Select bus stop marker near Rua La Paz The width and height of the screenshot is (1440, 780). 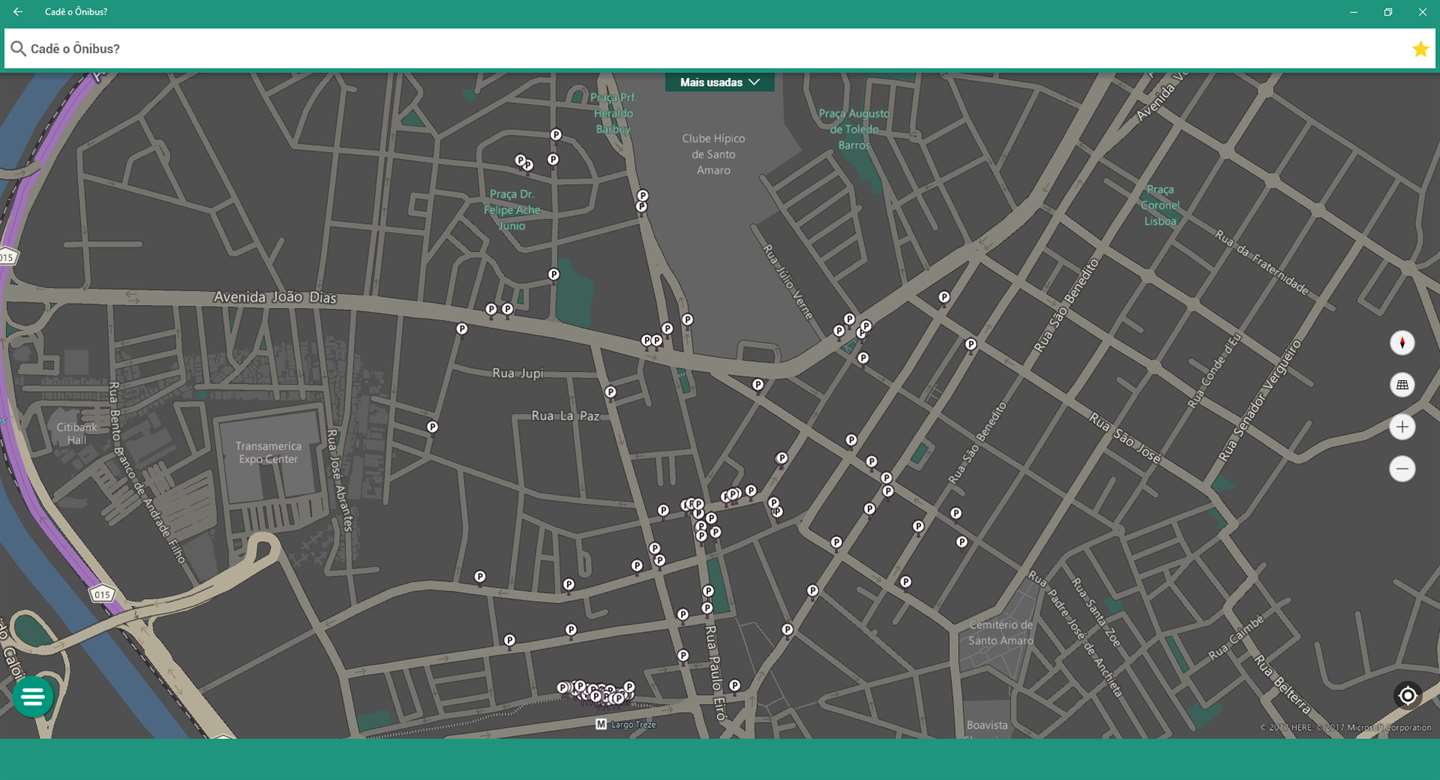click(610, 392)
